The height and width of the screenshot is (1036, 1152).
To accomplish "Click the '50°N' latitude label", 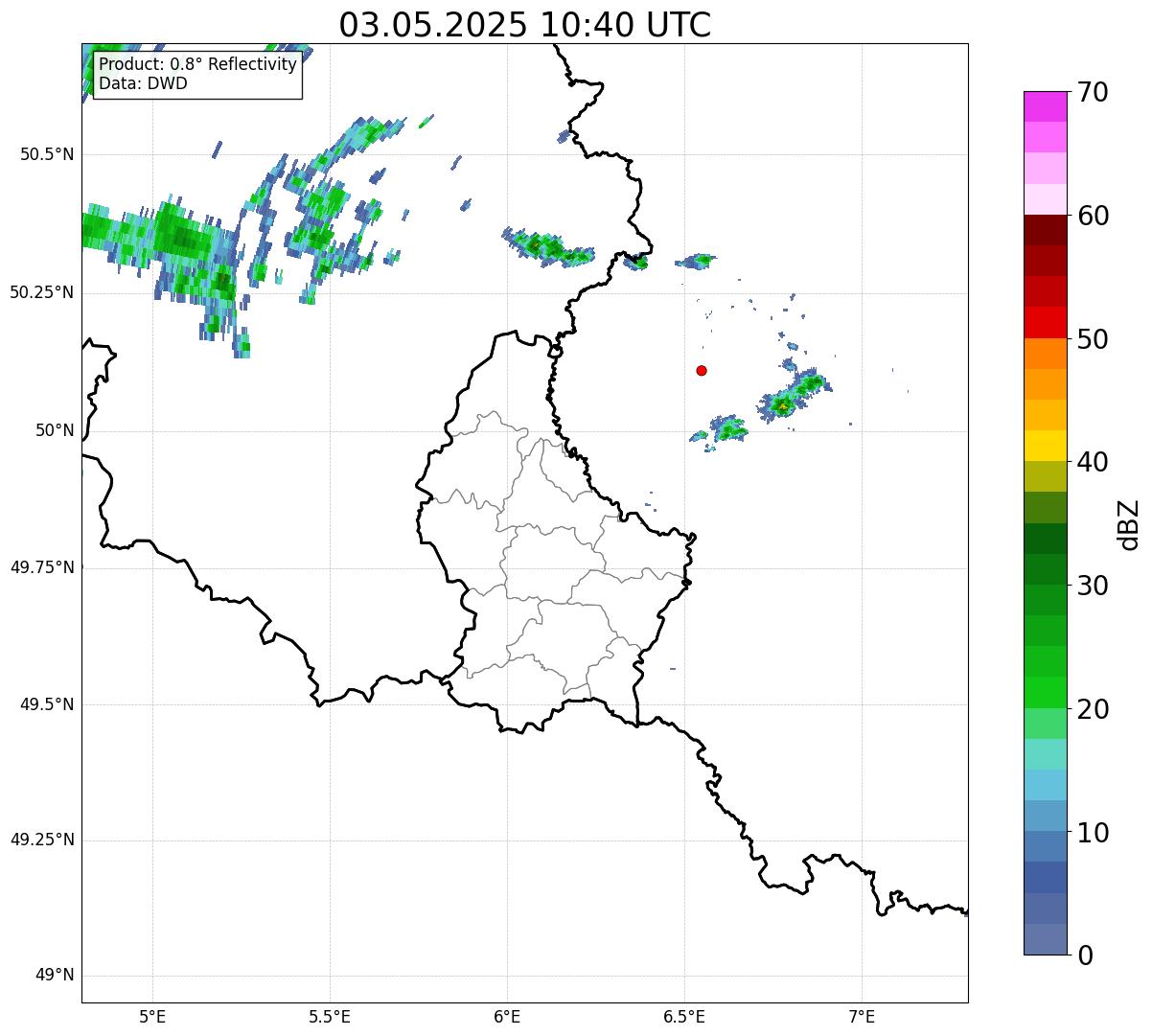I will pos(55,431).
